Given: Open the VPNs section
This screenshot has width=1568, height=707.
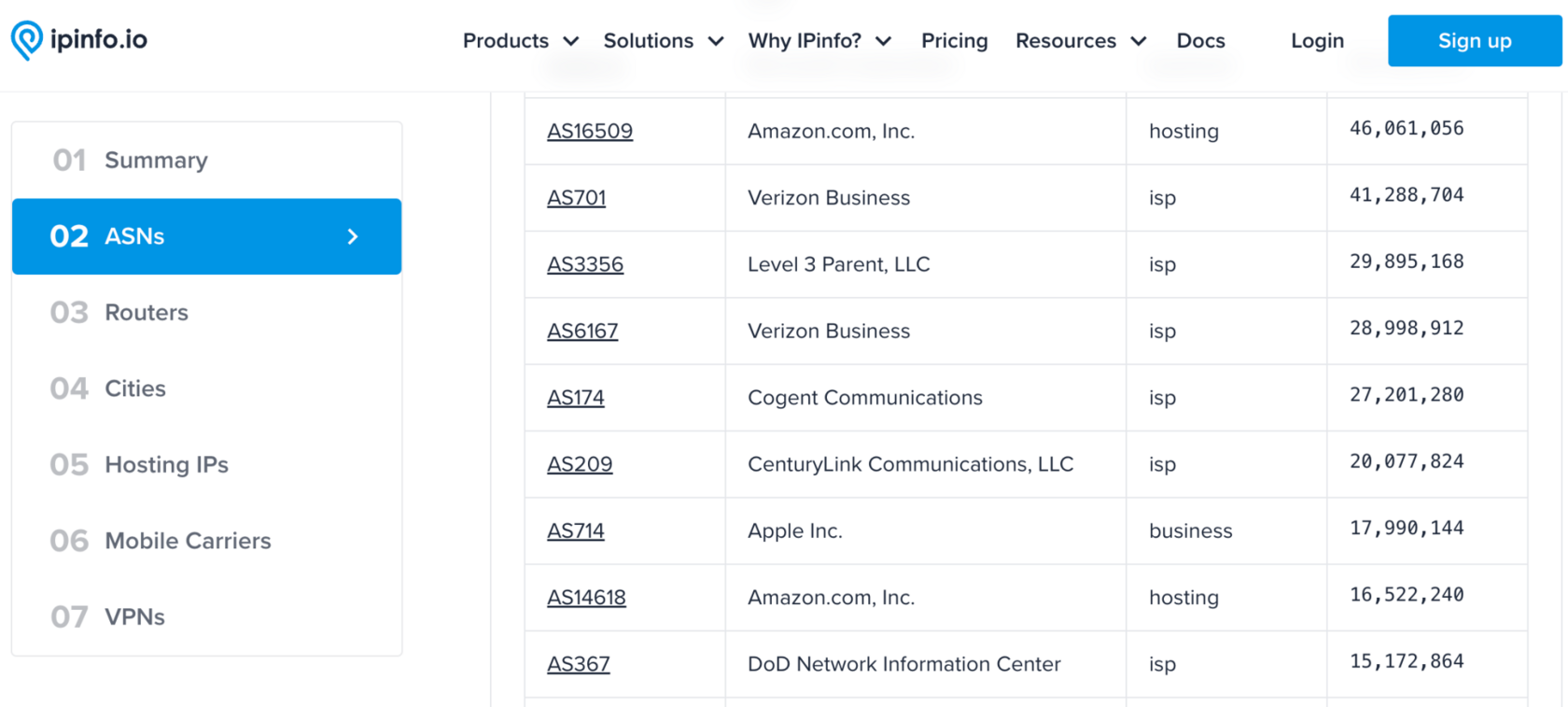Looking at the screenshot, I should tap(134, 617).
